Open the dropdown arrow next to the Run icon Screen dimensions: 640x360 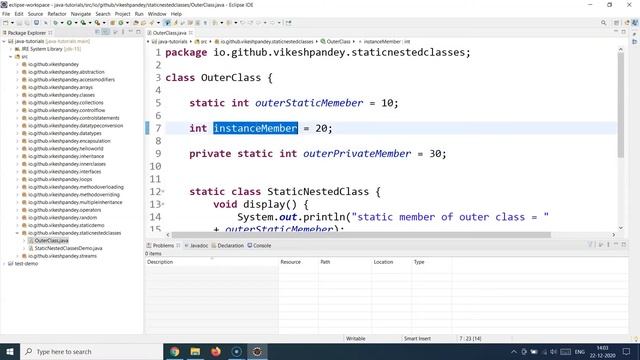(76, 23)
